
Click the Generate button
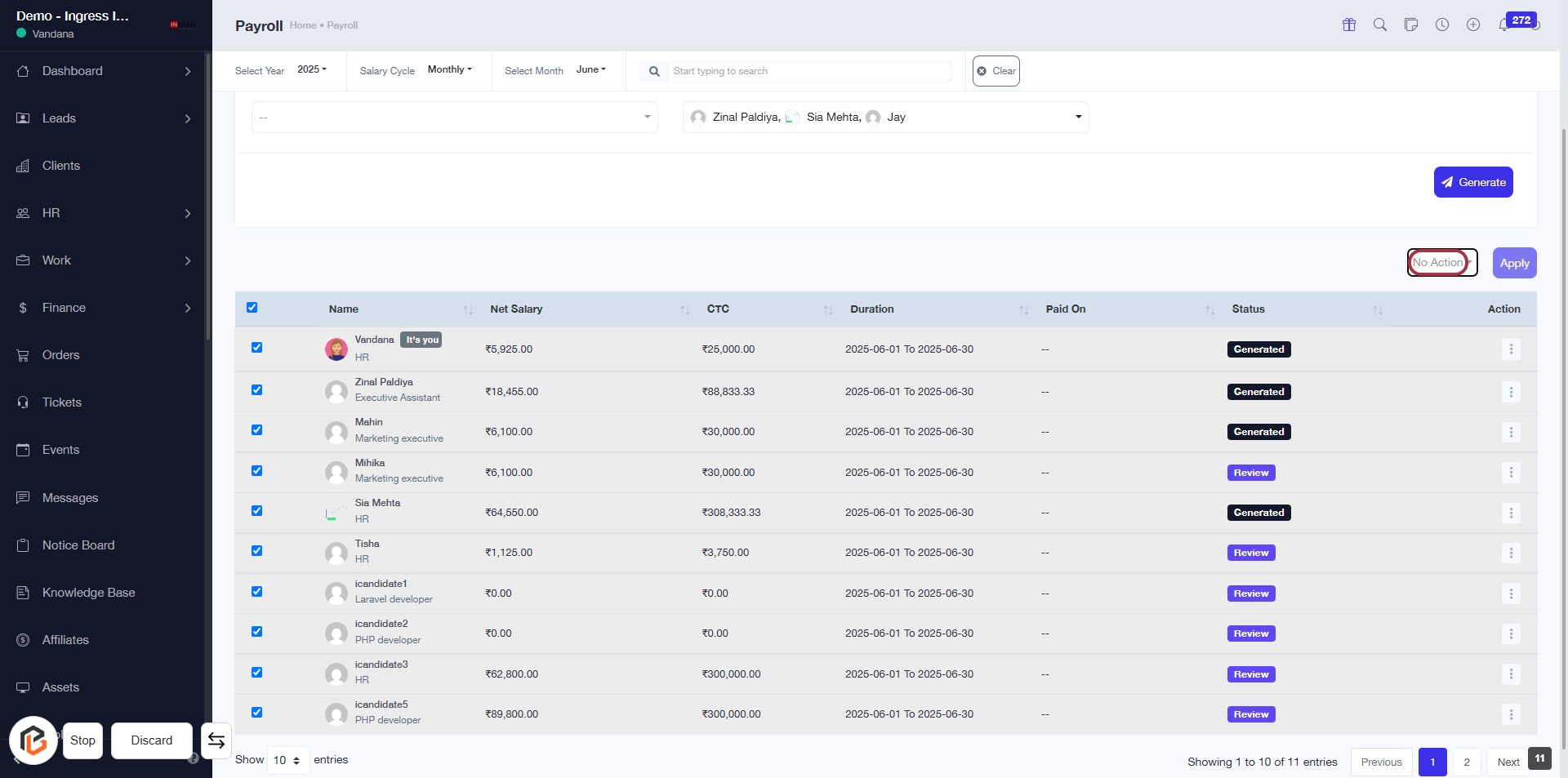click(x=1472, y=182)
